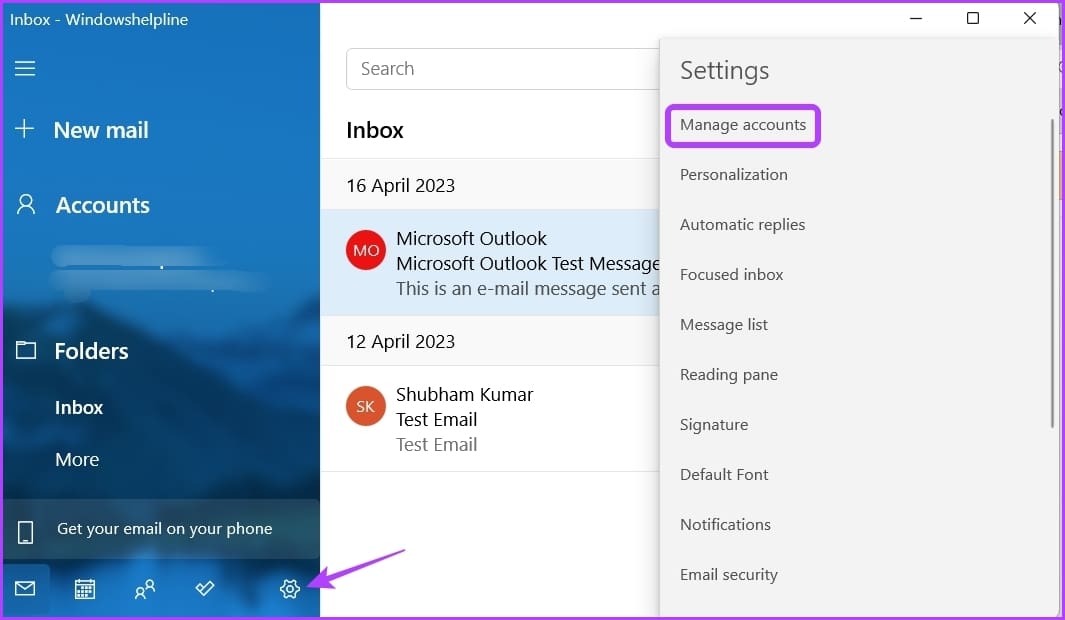Open Calendar from bottom bar
Screen dimensions: 1065x620
point(85,589)
